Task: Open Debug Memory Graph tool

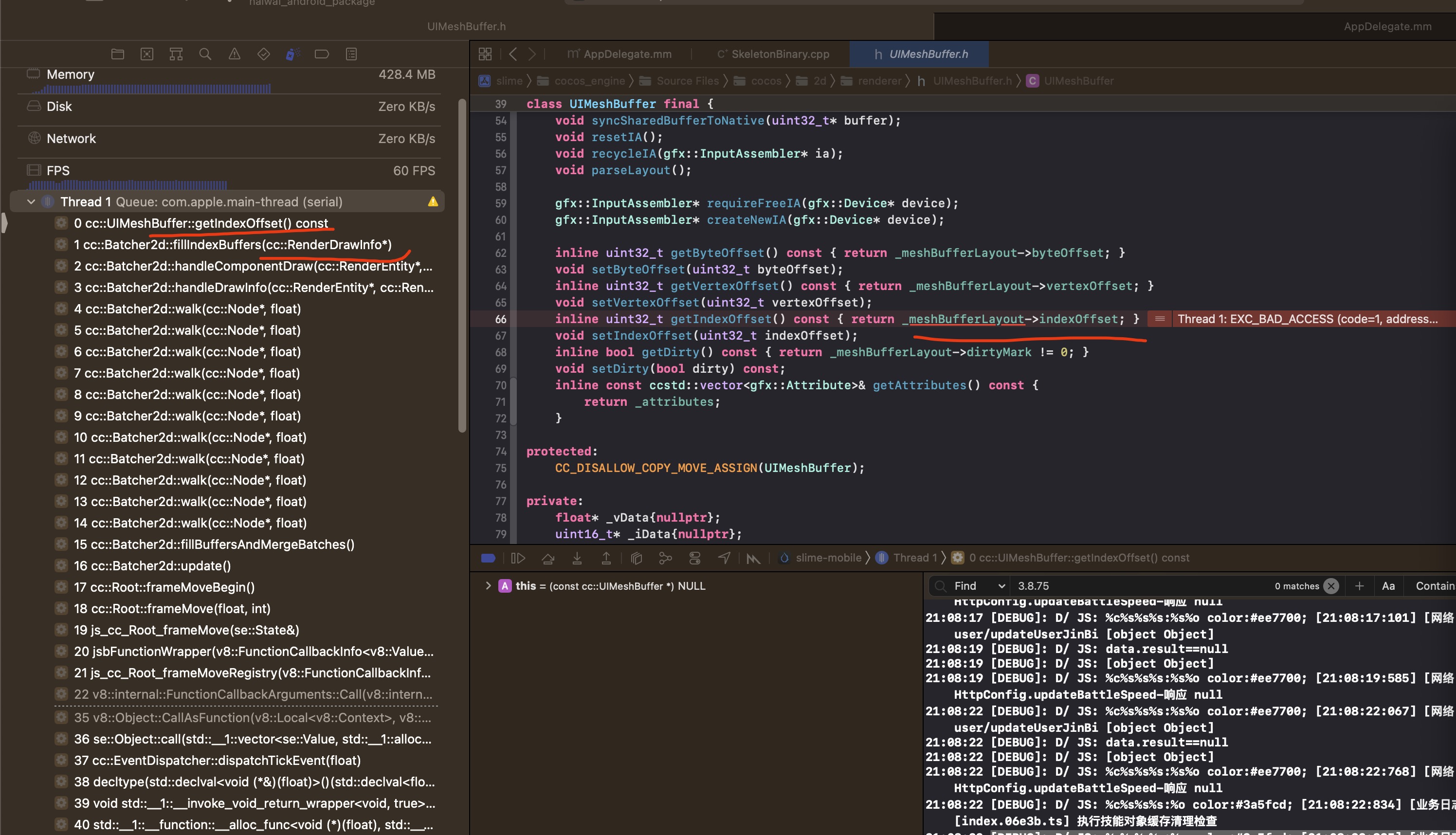Action: click(665, 558)
